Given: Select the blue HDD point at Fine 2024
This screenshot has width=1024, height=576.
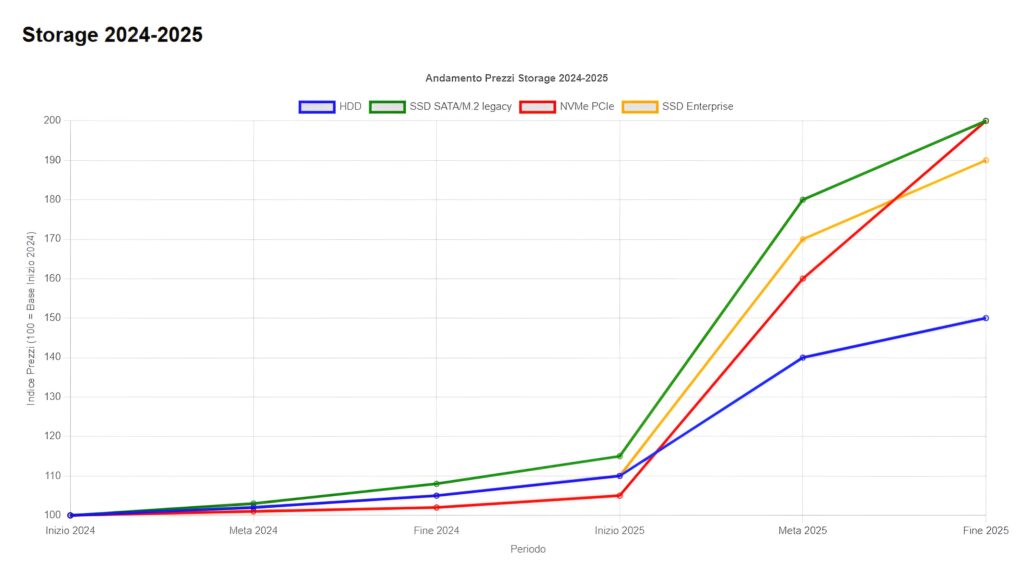Looking at the screenshot, I should 436,495.
